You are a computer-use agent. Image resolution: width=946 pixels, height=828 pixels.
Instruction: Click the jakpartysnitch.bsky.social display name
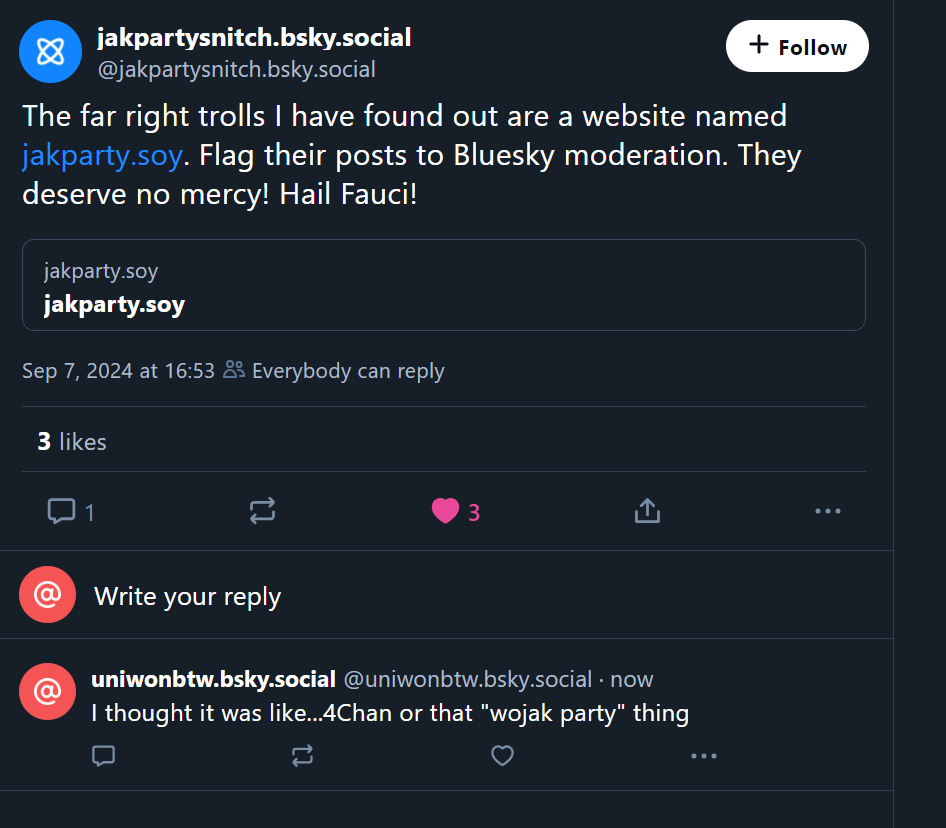point(254,38)
